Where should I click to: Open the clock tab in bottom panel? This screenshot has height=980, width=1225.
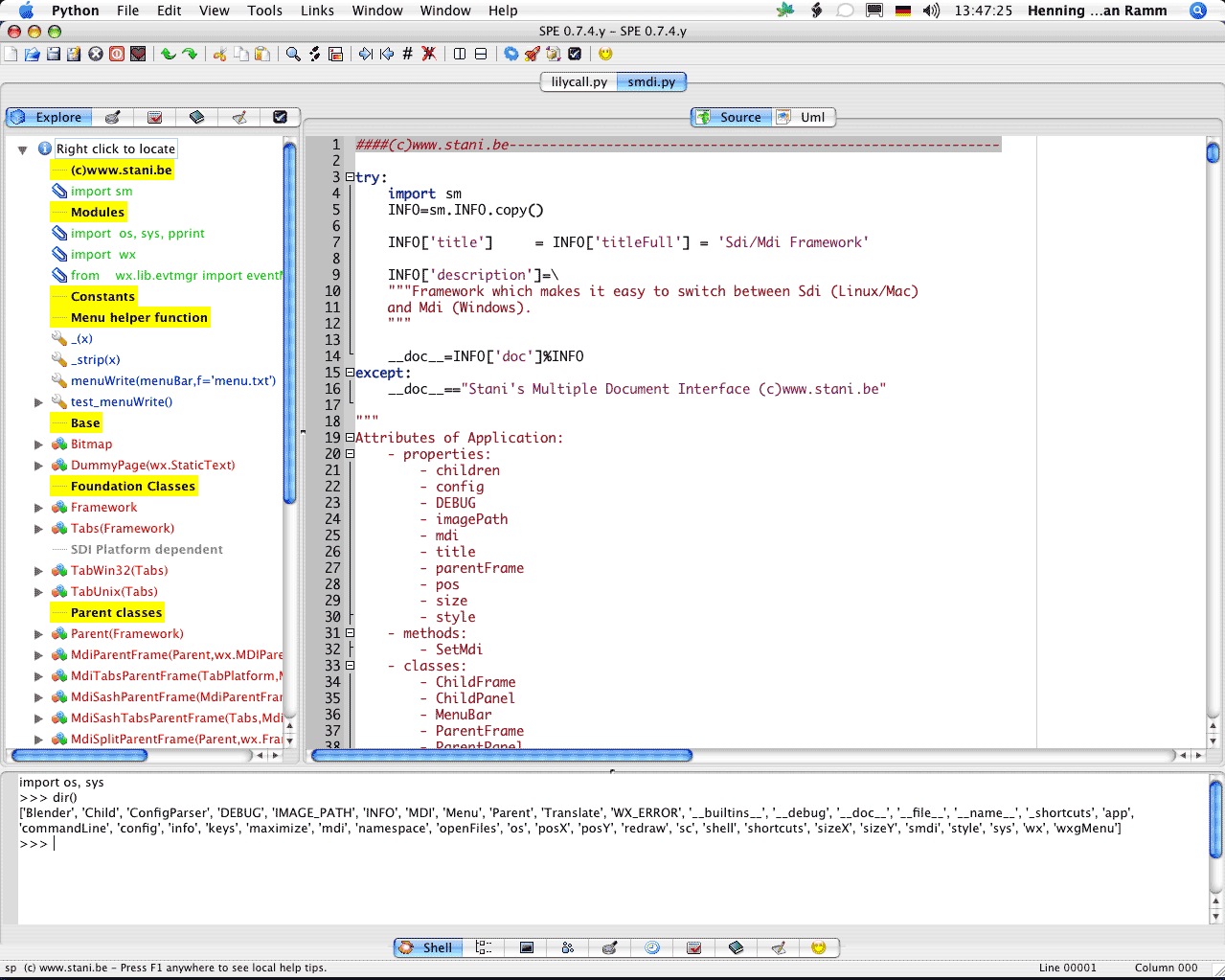coord(652,947)
